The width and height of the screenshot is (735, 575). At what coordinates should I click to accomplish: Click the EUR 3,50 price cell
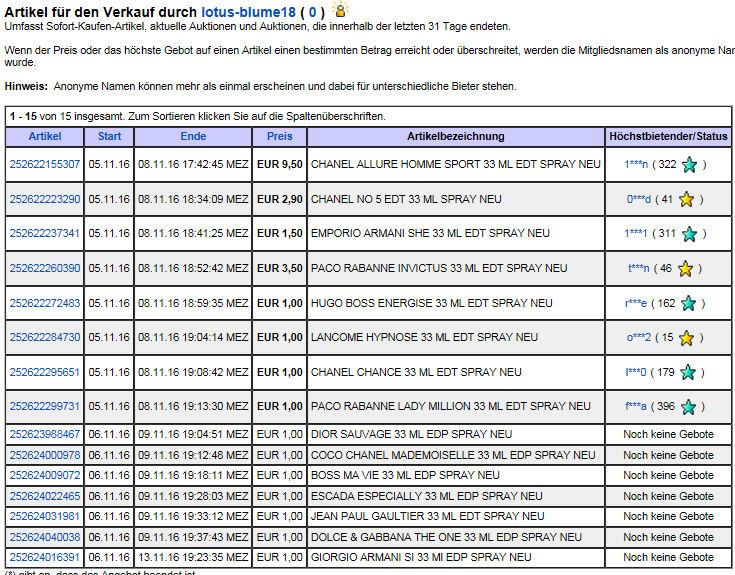(x=279, y=268)
